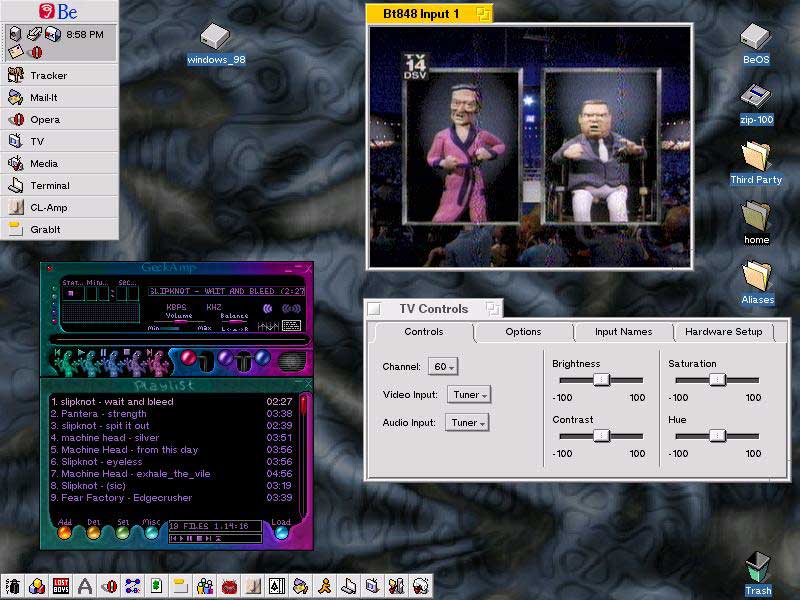This screenshot has width=800, height=600.
Task: Click the playlist Load button
Action: [281, 532]
